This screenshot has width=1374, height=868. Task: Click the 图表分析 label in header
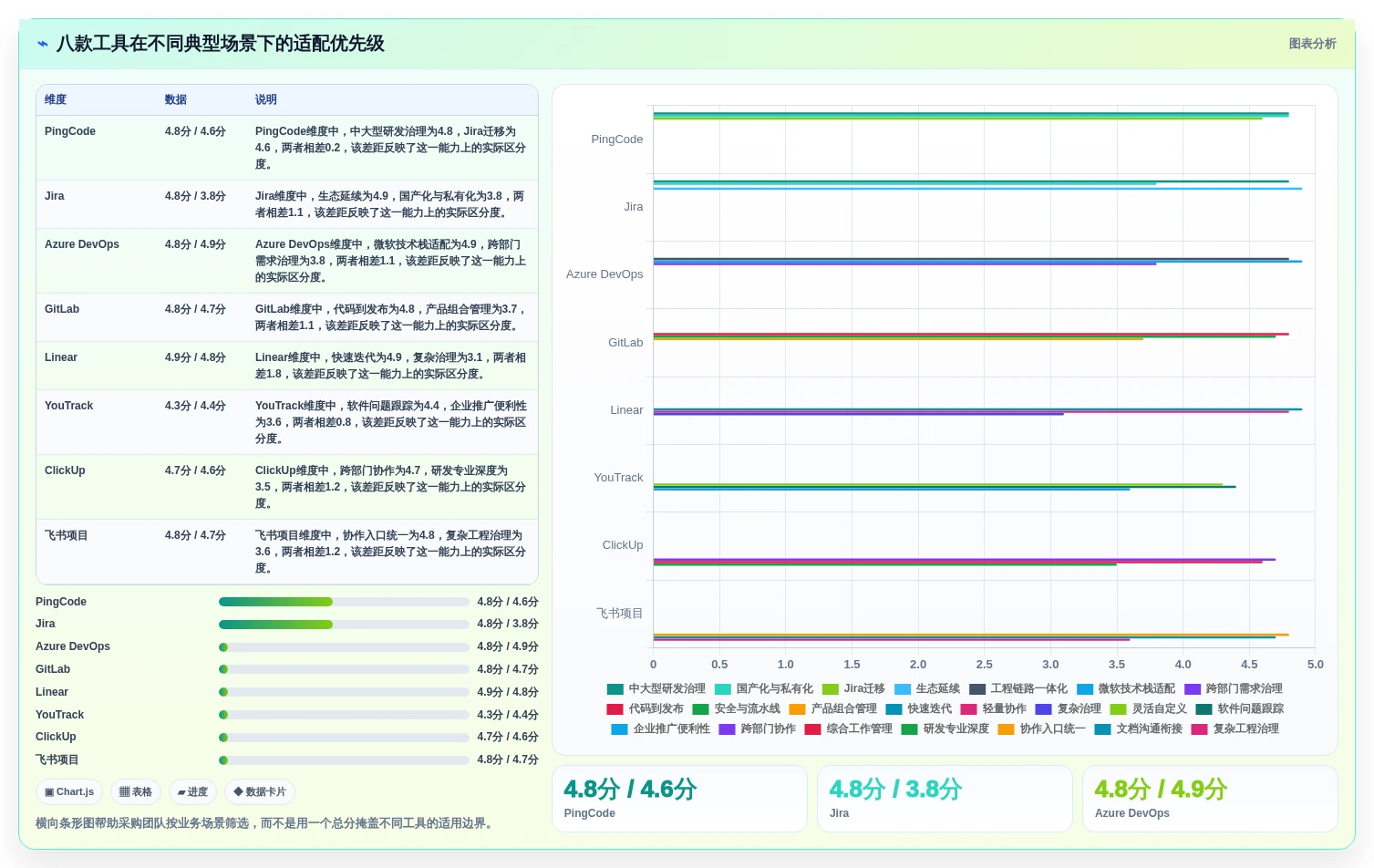[1312, 44]
